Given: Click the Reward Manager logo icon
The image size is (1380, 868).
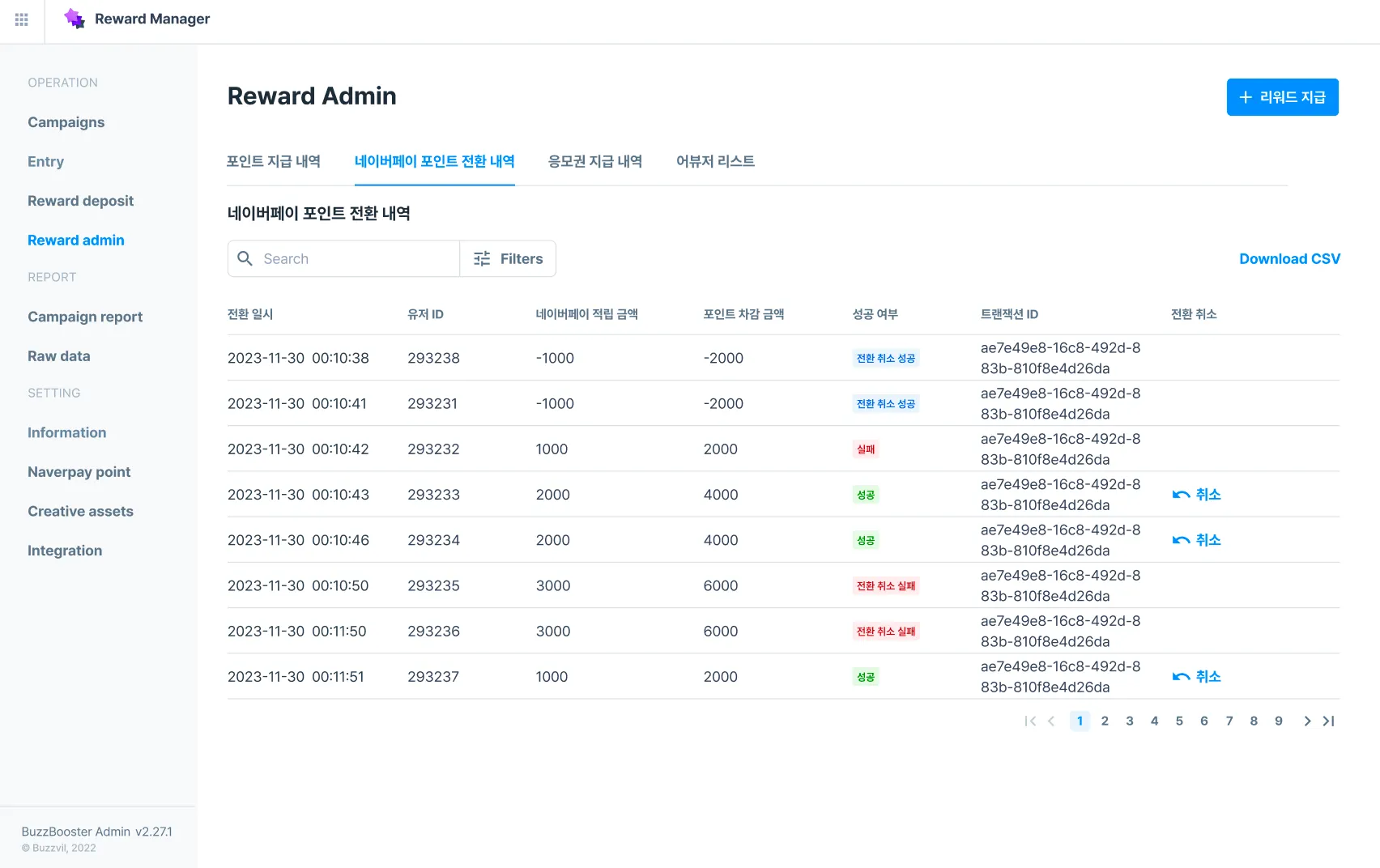Looking at the screenshot, I should (75, 19).
